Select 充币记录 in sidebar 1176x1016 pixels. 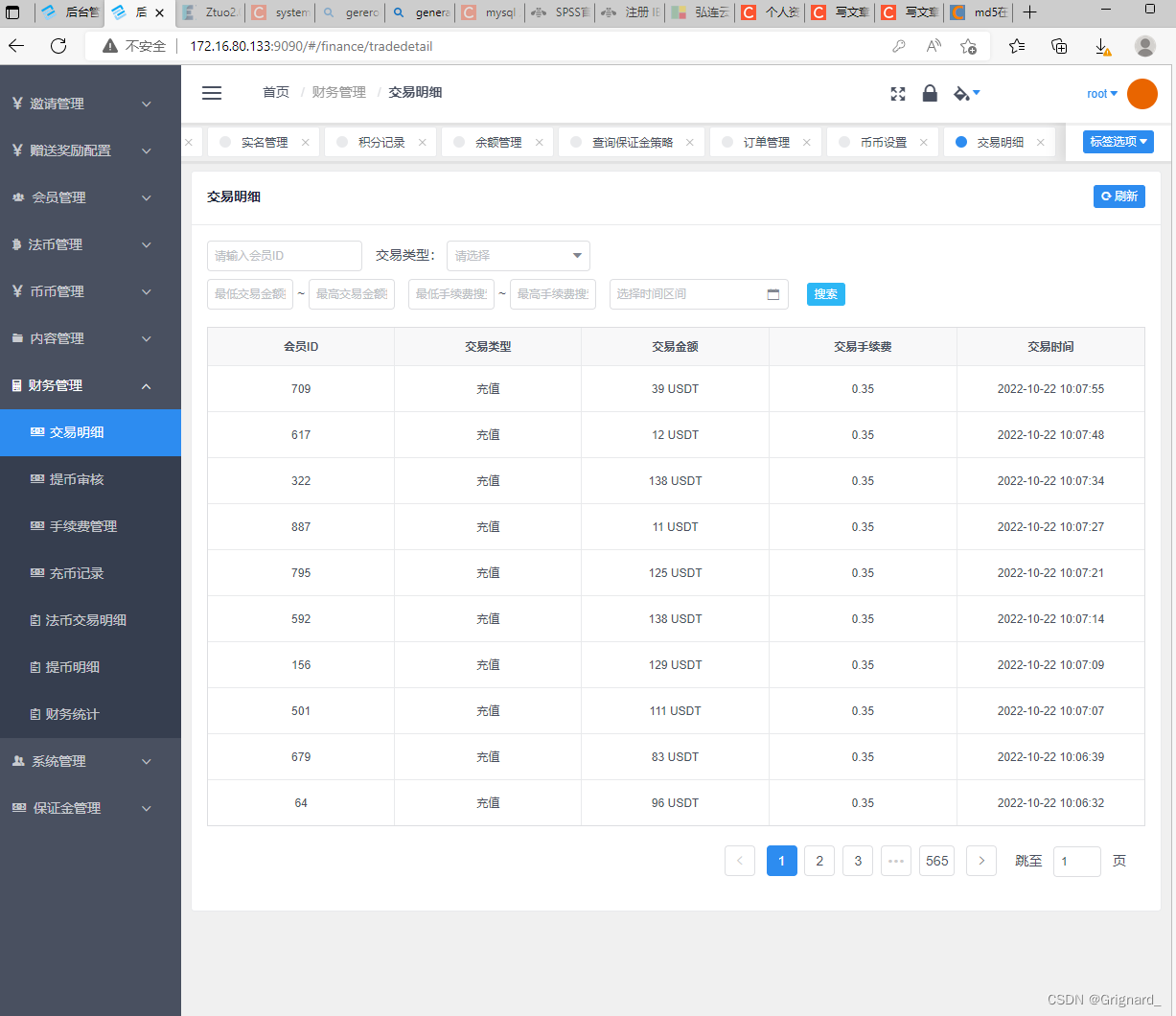(x=90, y=573)
